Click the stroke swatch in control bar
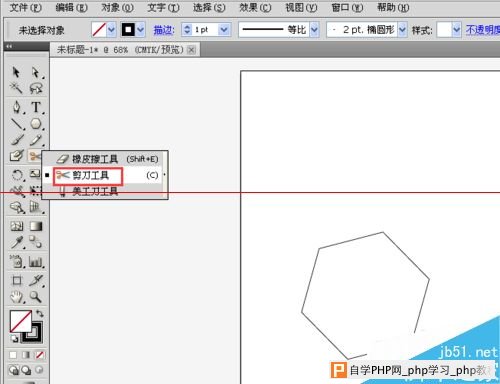The height and width of the screenshot is (384, 500). pyautogui.click(x=128, y=30)
